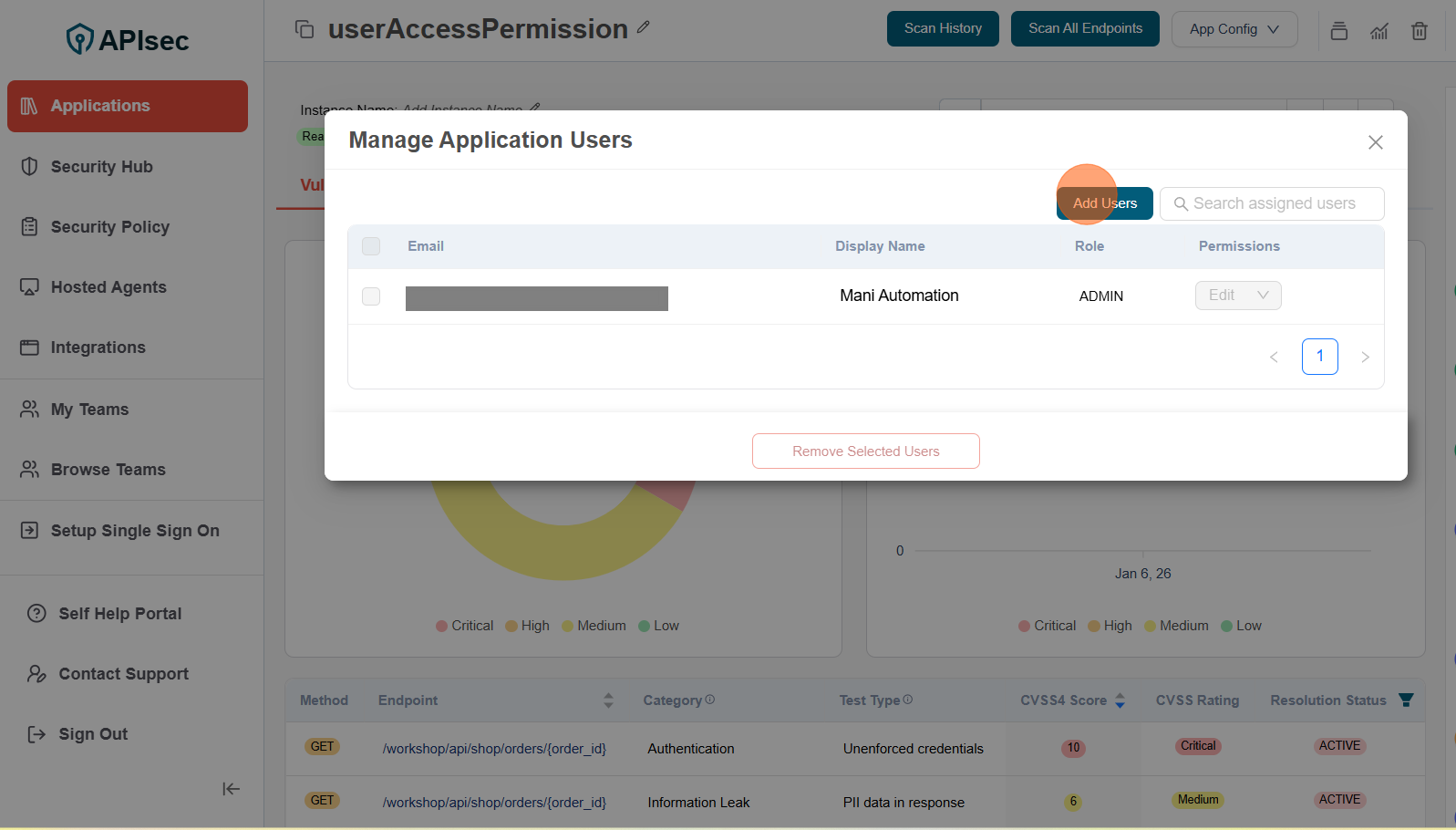This screenshot has width=1456, height=830.
Task: Expand the App Config dropdown
Action: point(1234,29)
